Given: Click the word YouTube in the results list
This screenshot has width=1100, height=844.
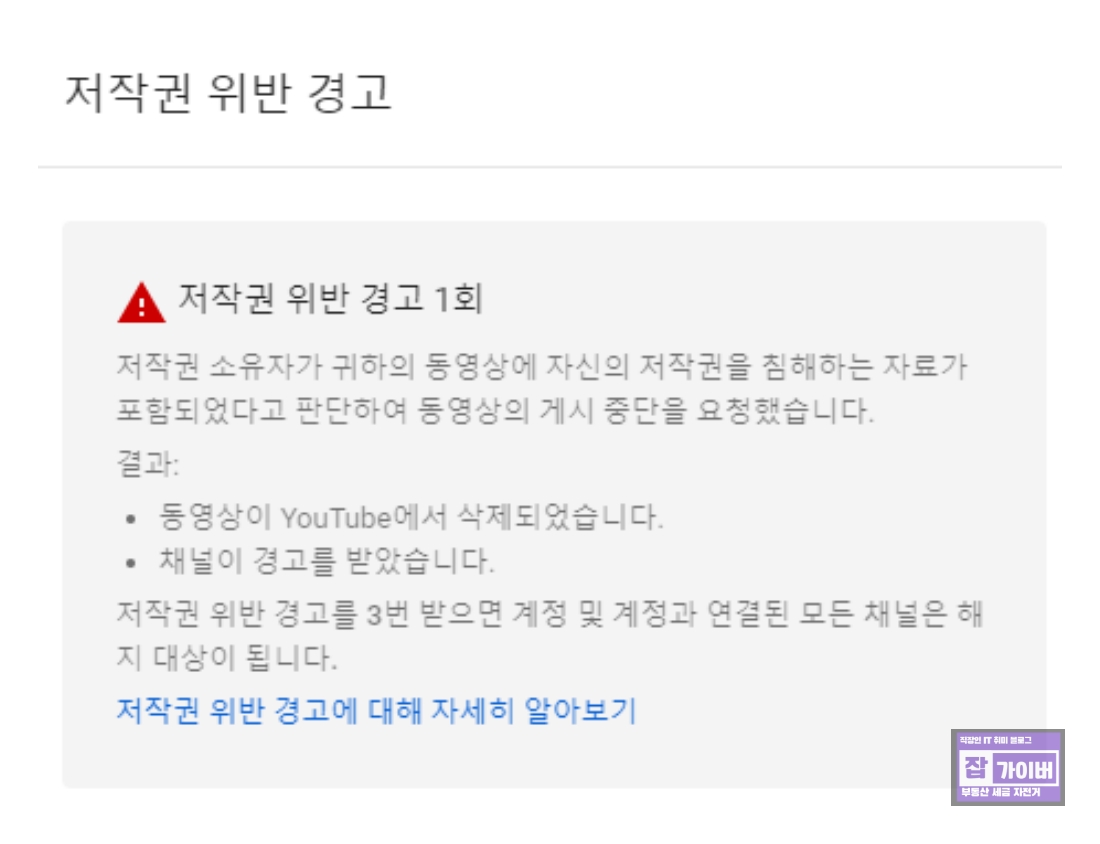Looking at the screenshot, I should pyautogui.click(x=336, y=518).
